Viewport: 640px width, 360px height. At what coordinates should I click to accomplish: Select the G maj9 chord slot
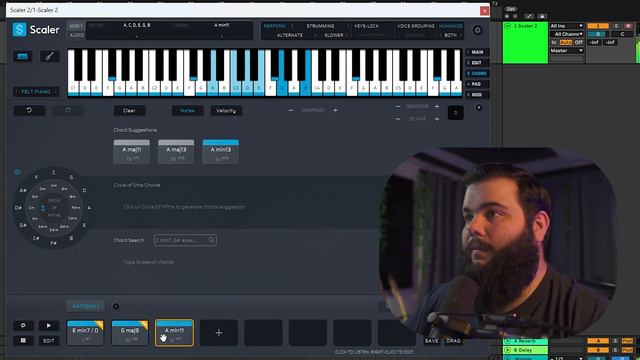pyautogui.click(x=130, y=333)
